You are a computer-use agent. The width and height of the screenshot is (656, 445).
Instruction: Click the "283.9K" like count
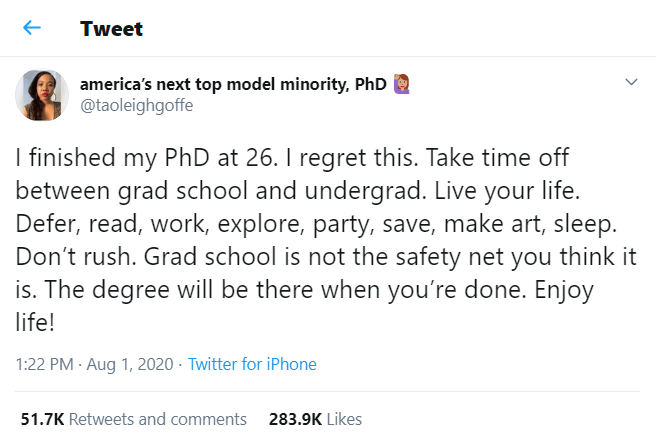[x=295, y=419]
